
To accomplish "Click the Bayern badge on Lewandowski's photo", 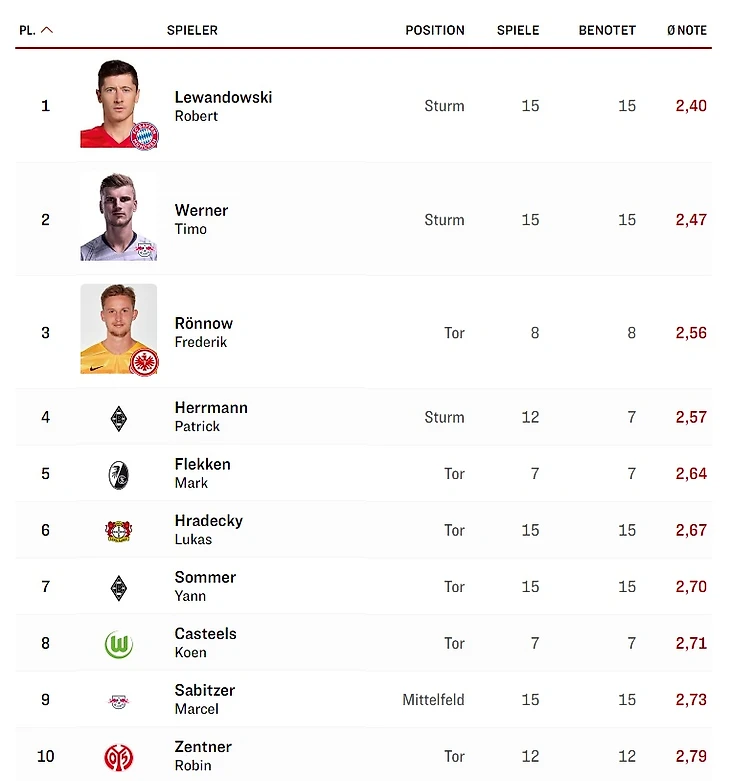I will tap(144, 135).
